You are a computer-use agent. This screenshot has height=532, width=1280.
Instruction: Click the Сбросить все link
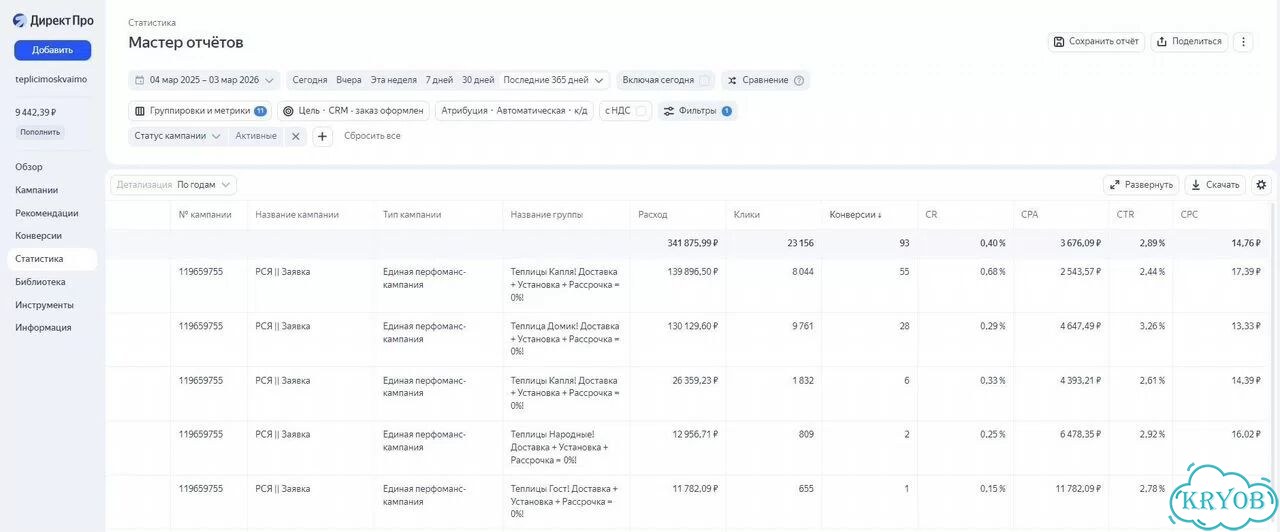coord(372,136)
